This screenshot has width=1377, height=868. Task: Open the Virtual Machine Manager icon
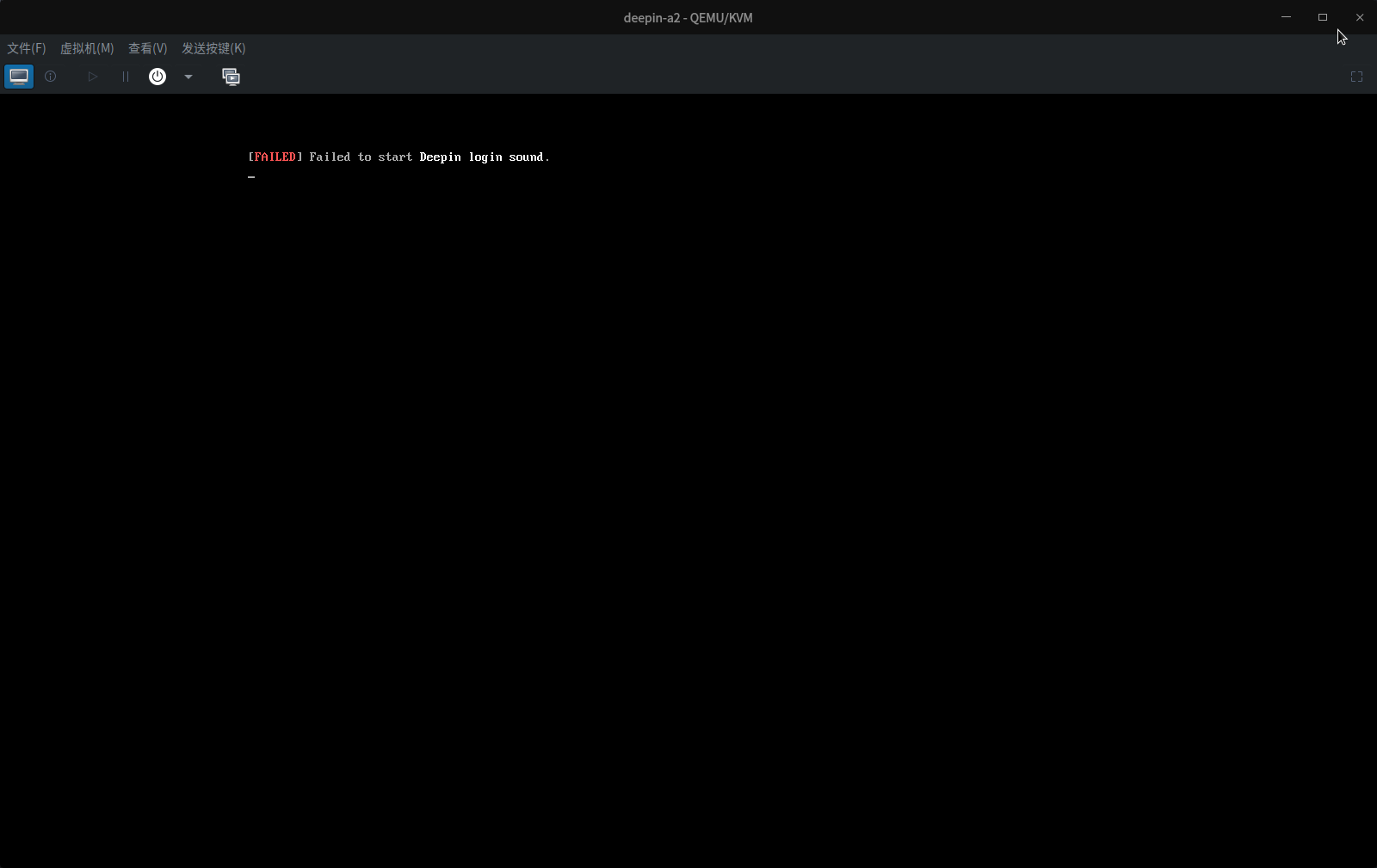[231, 77]
